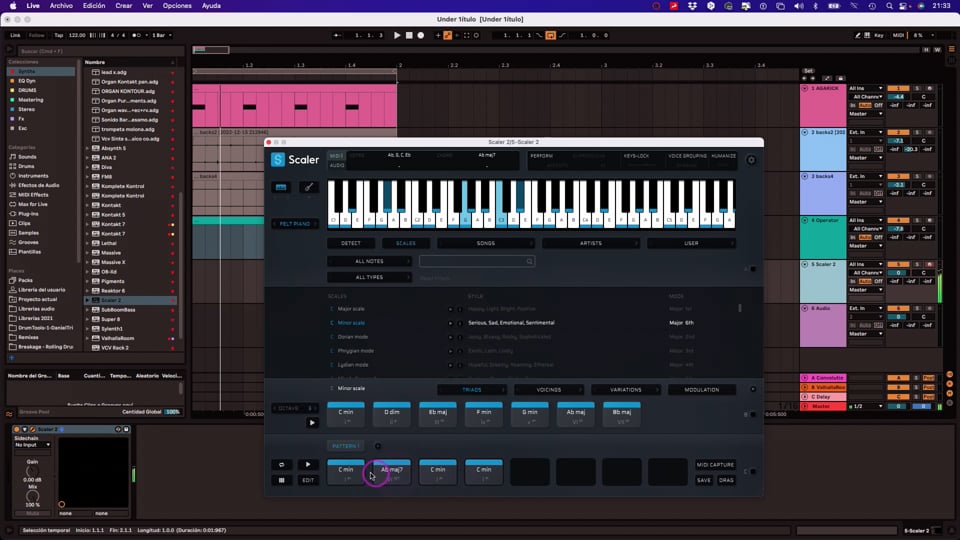Open the Crear menu
Viewport: 960px width, 540px height.
click(x=124, y=6)
